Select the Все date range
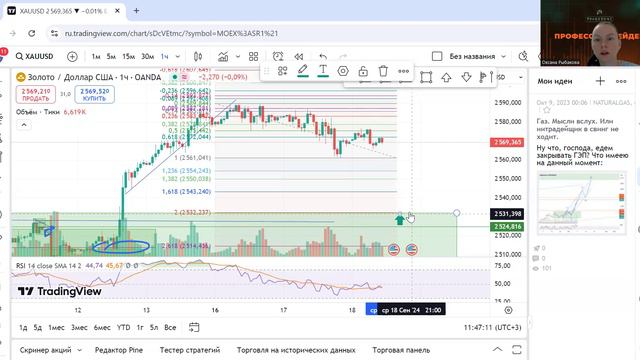Image resolution: width=640 pixels, height=360 pixels. (170, 327)
